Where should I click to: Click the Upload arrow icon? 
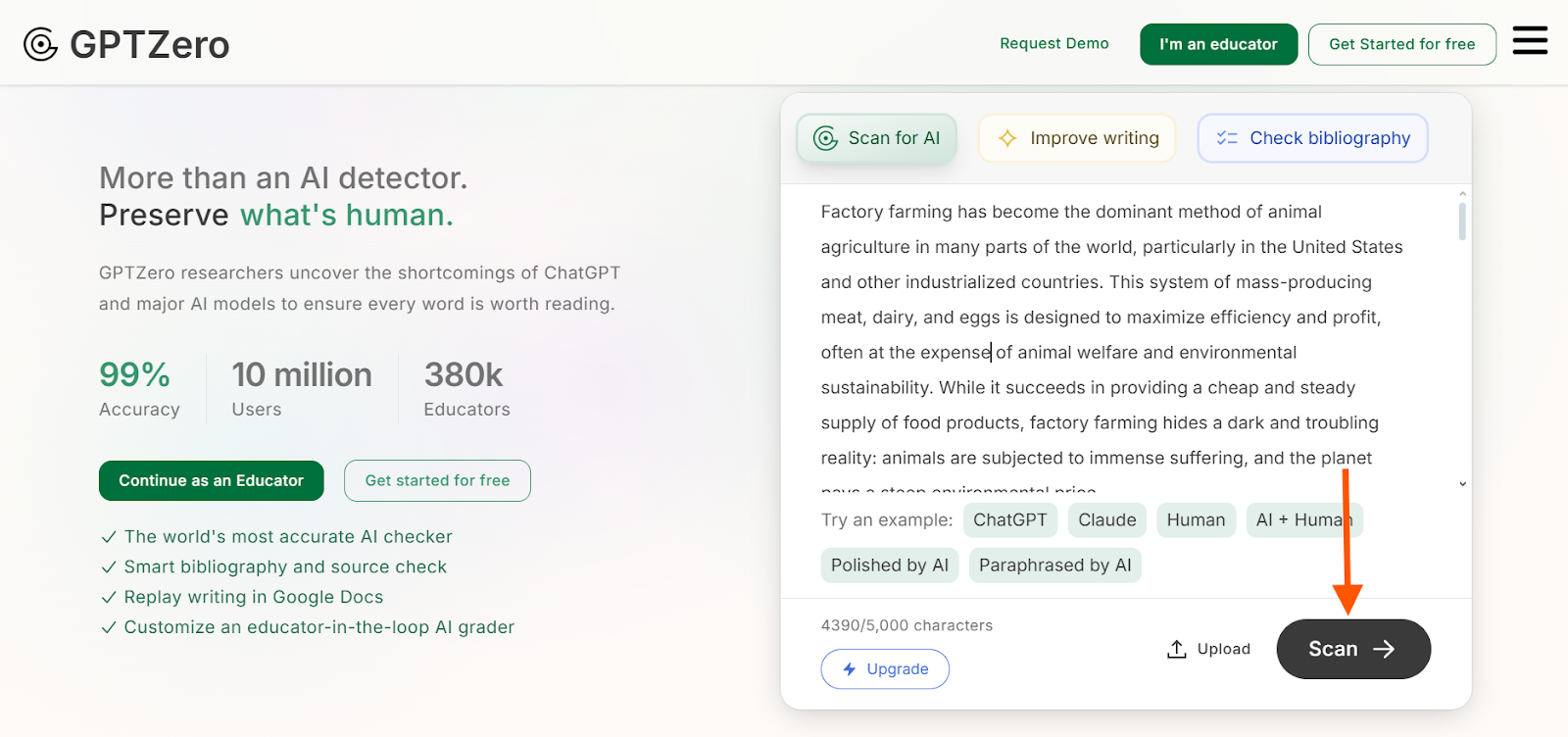click(x=1177, y=649)
